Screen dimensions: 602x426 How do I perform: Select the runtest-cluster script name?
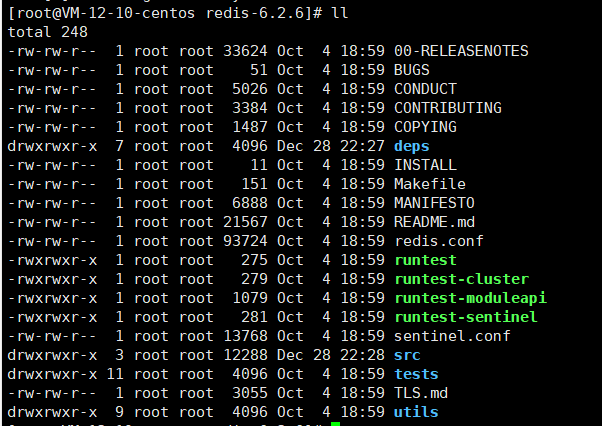tap(461, 279)
